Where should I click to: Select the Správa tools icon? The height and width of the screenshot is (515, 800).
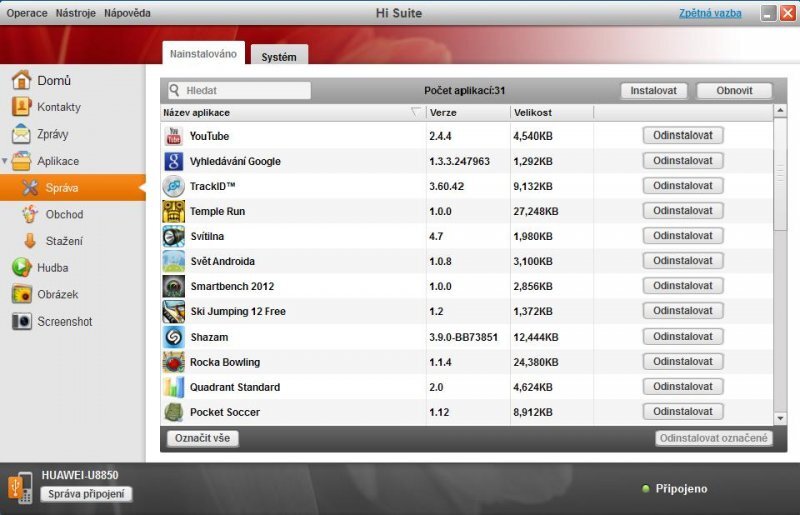(30, 187)
